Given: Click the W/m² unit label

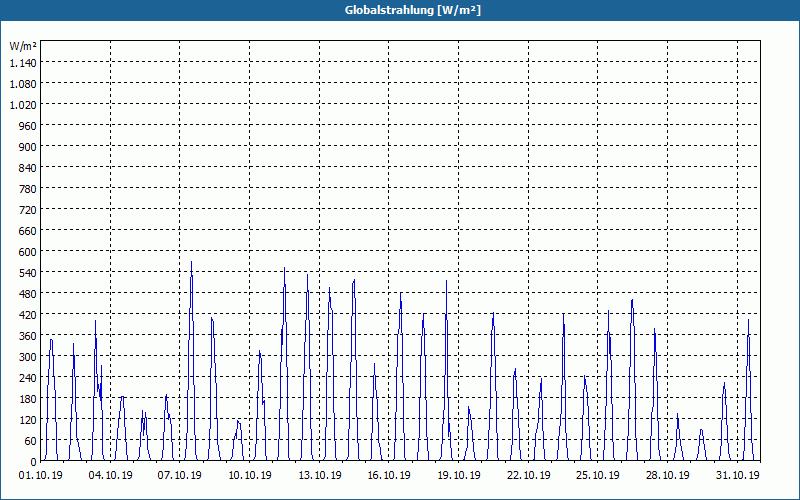Looking at the screenshot, I should point(23,46).
